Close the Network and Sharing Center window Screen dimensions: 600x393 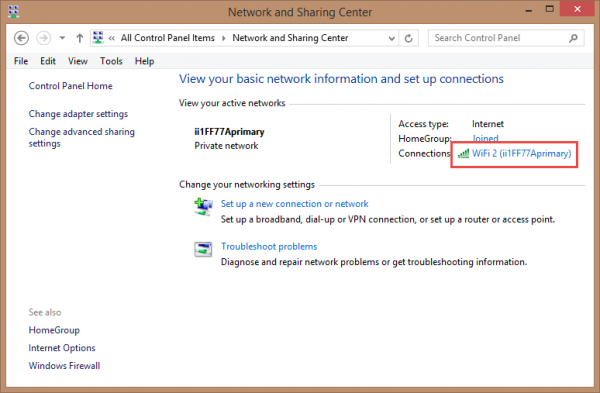pyautogui.click(x=577, y=9)
